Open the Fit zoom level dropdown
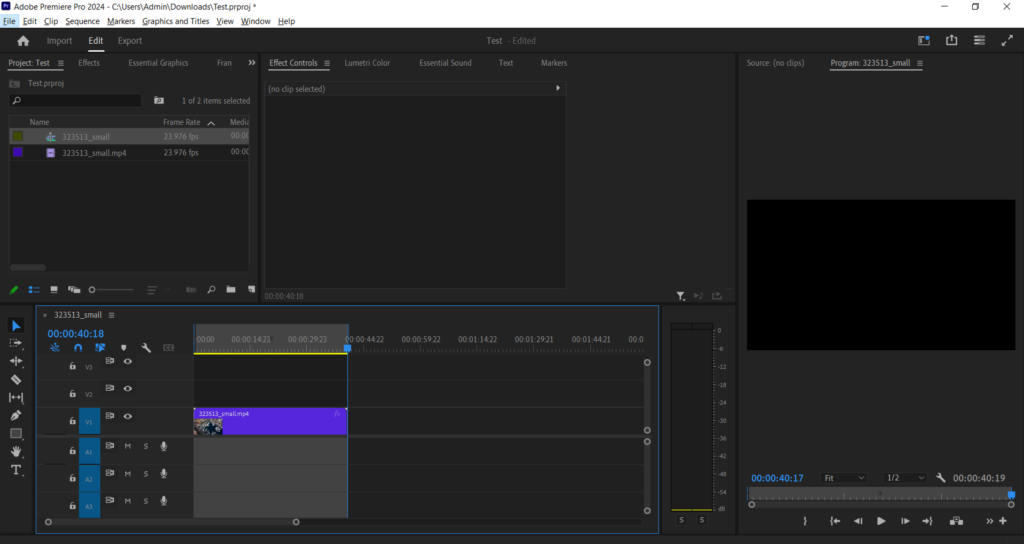This screenshot has width=1024, height=544. (x=844, y=478)
